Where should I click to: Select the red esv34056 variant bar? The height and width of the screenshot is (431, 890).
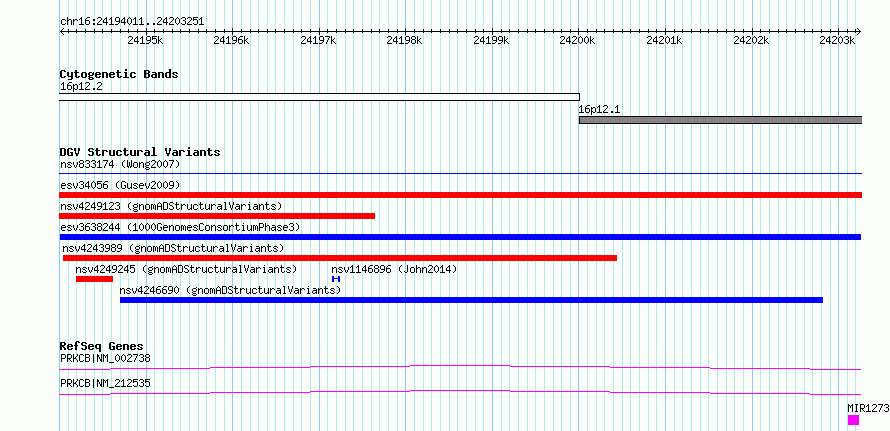[461, 195]
